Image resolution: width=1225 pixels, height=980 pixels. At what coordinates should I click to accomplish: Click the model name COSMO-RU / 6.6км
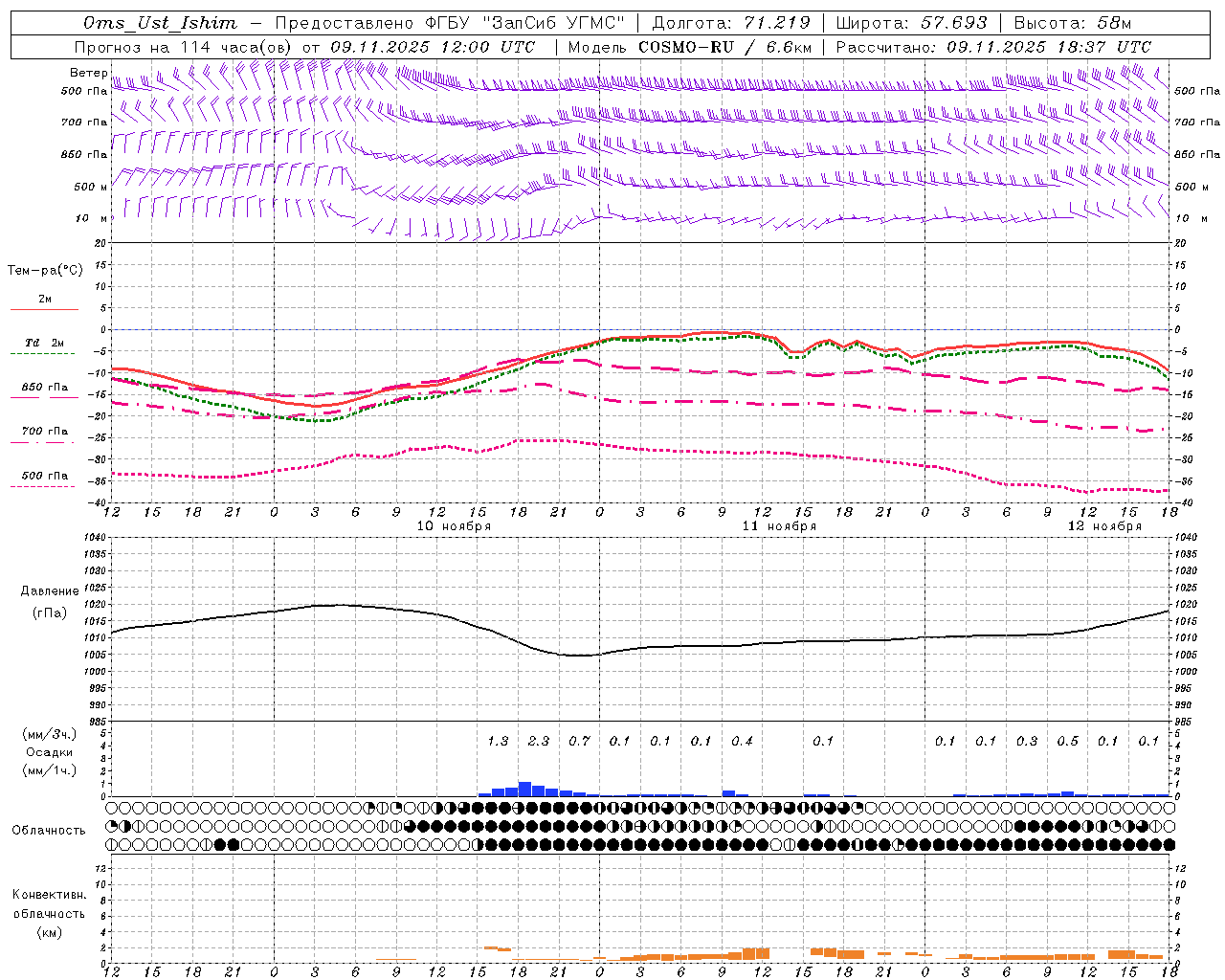tap(724, 46)
